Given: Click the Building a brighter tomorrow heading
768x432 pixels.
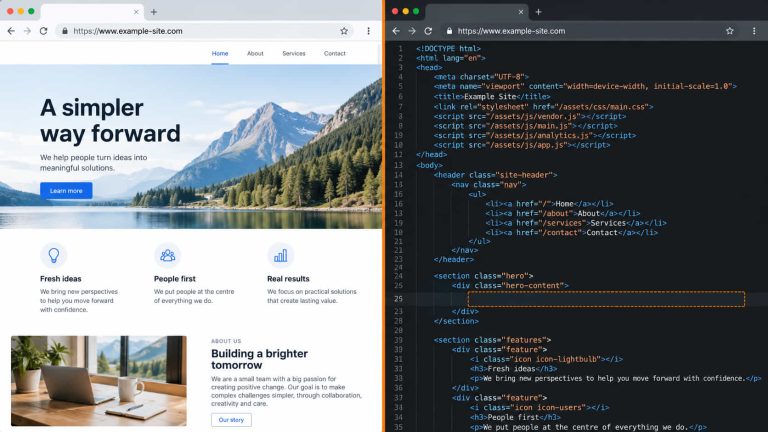Looking at the screenshot, I should click(x=260, y=359).
